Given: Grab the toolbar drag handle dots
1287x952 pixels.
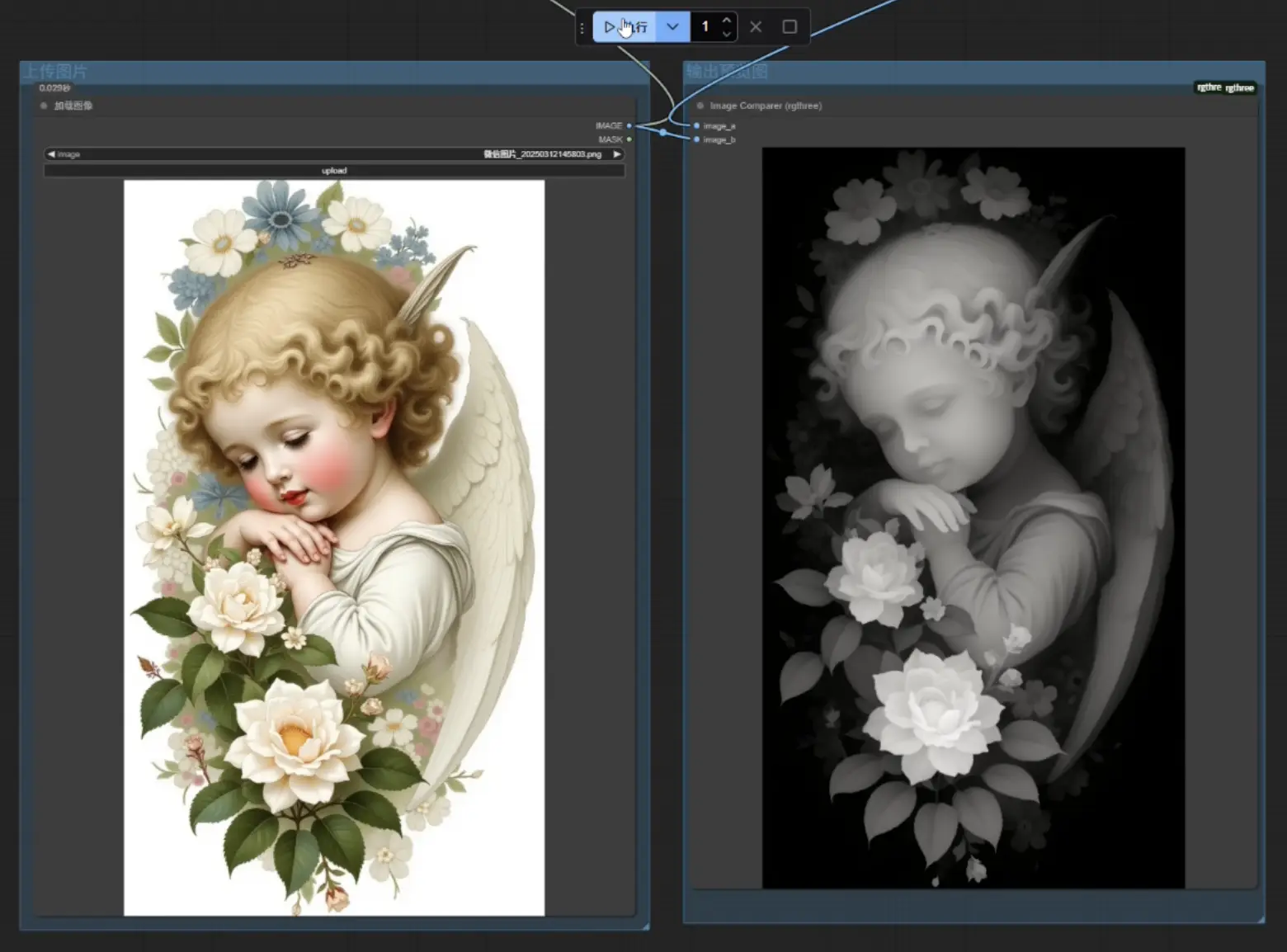Looking at the screenshot, I should click(582, 27).
